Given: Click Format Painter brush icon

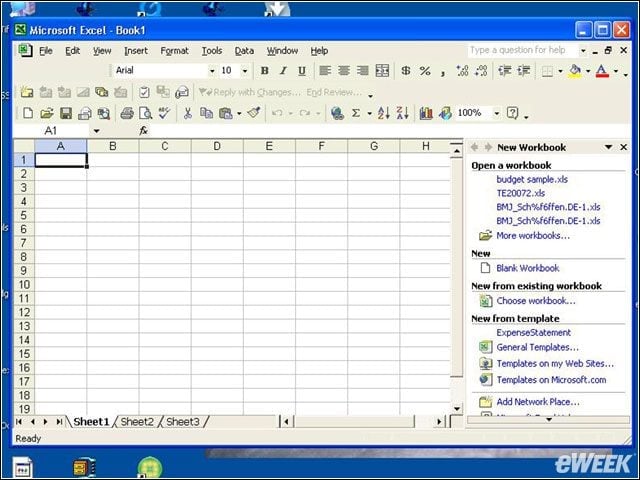Looking at the screenshot, I should click(x=253, y=113).
